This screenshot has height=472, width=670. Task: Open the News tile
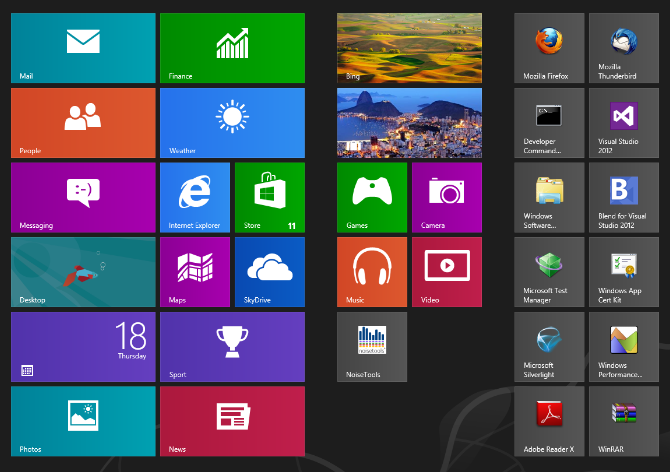point(232,421)
